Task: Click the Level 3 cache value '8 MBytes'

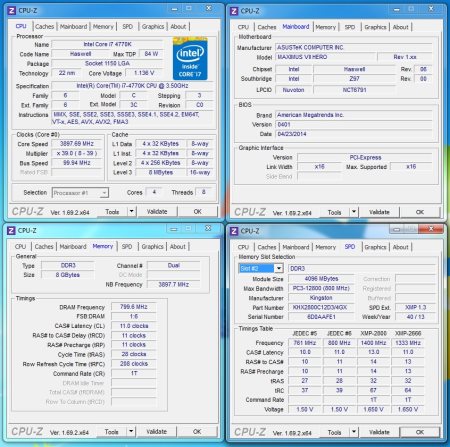Action: pos(160,173)
